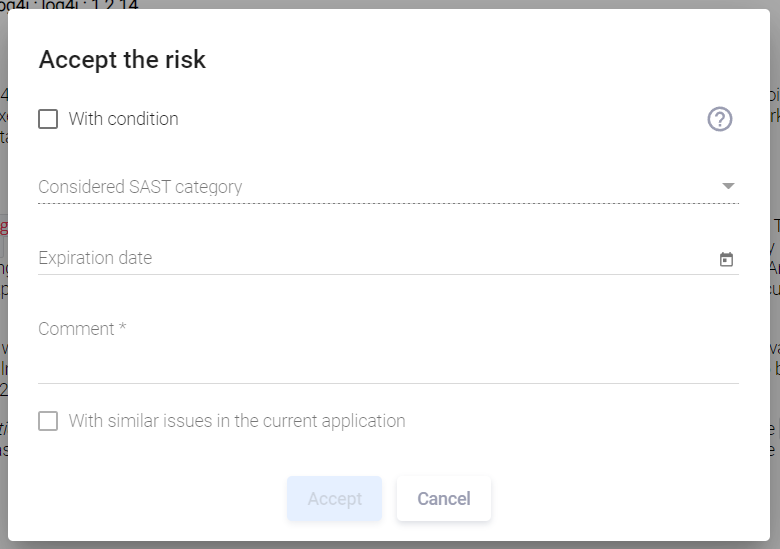
Task: Click the Expiration date placeholder text
Action: tap(95, 258)
